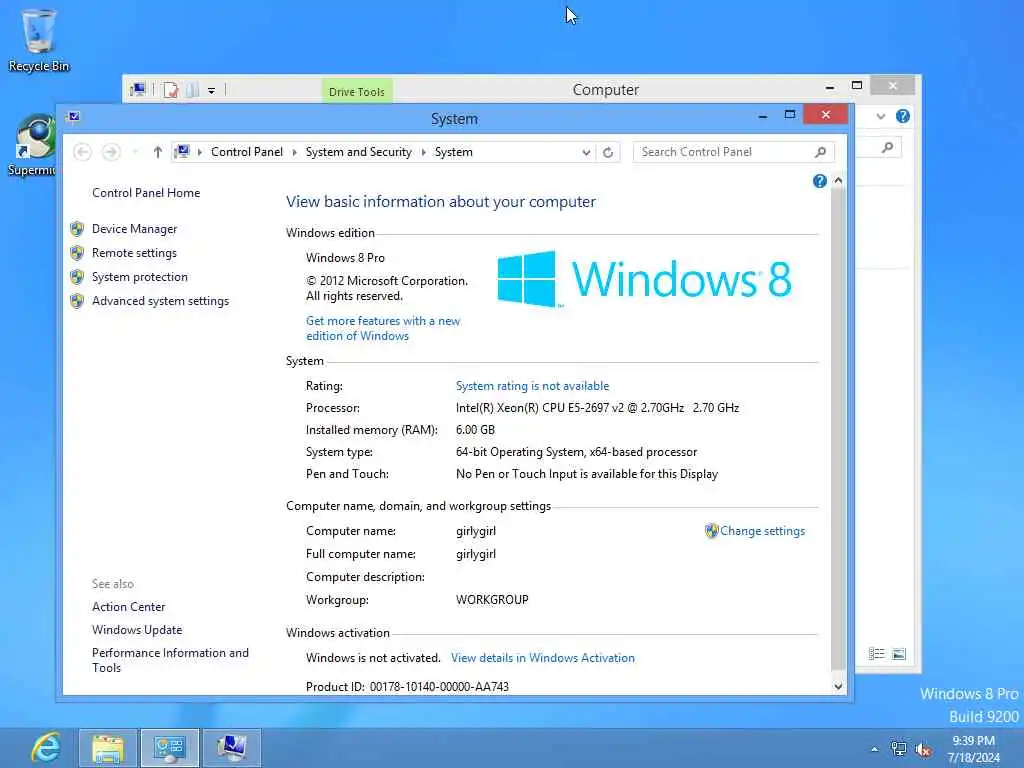Image resolution: width=1024 pixels, height=768 pixels.
Task: Go forward with the navigation arrow
Action: tap(111, 152)
